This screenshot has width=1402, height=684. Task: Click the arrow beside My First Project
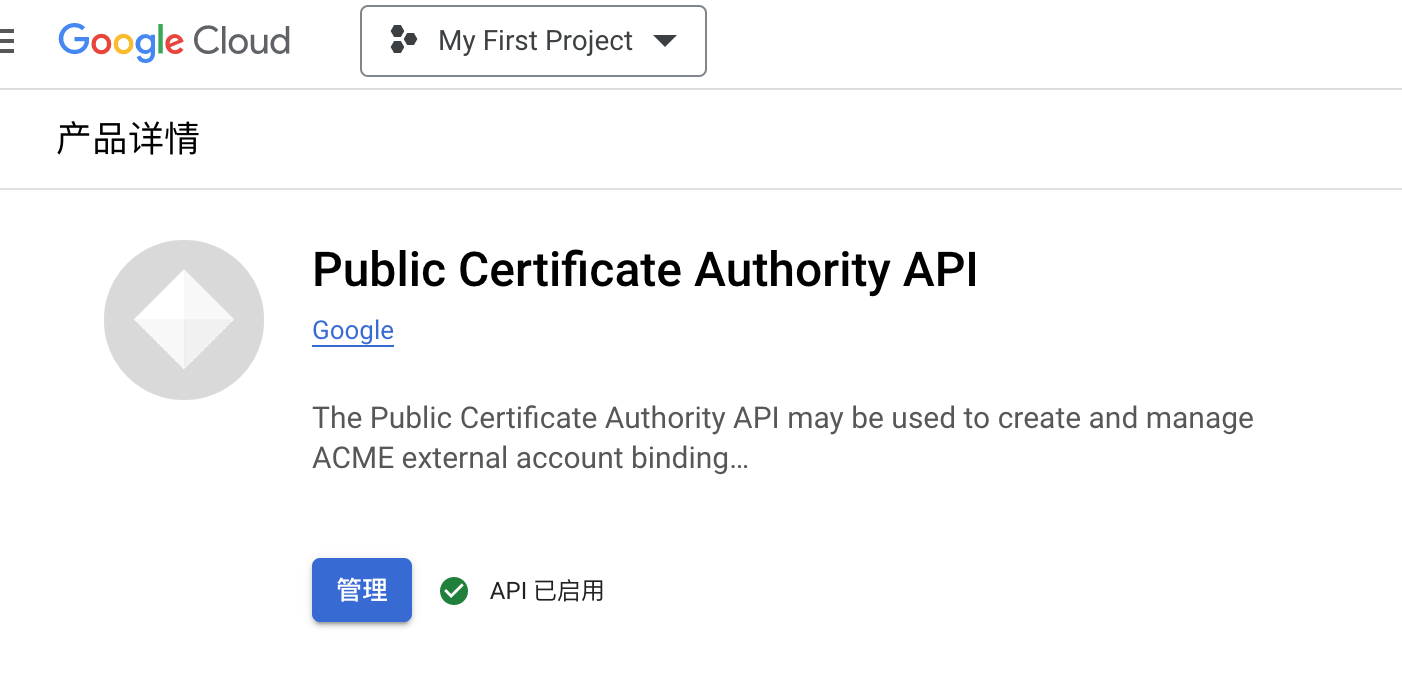(x=664, y=41)
